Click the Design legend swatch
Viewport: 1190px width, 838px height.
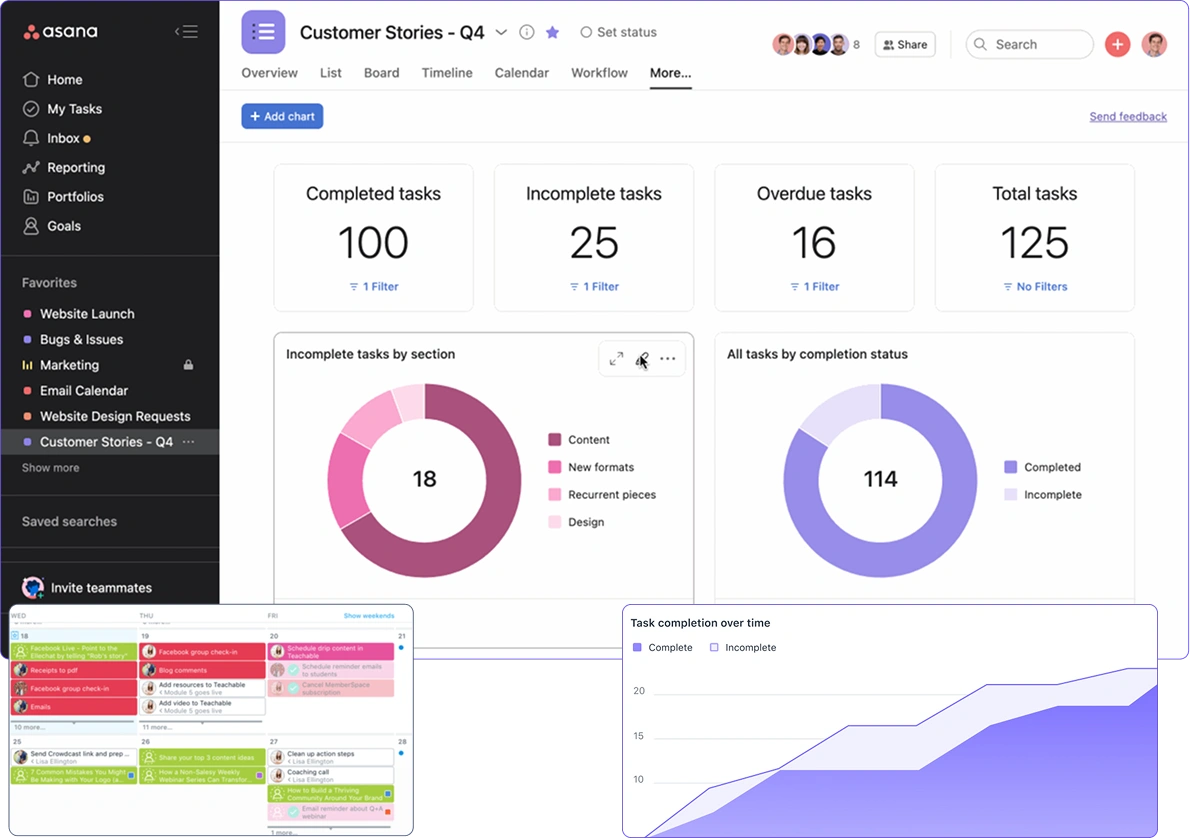[555, 521]
